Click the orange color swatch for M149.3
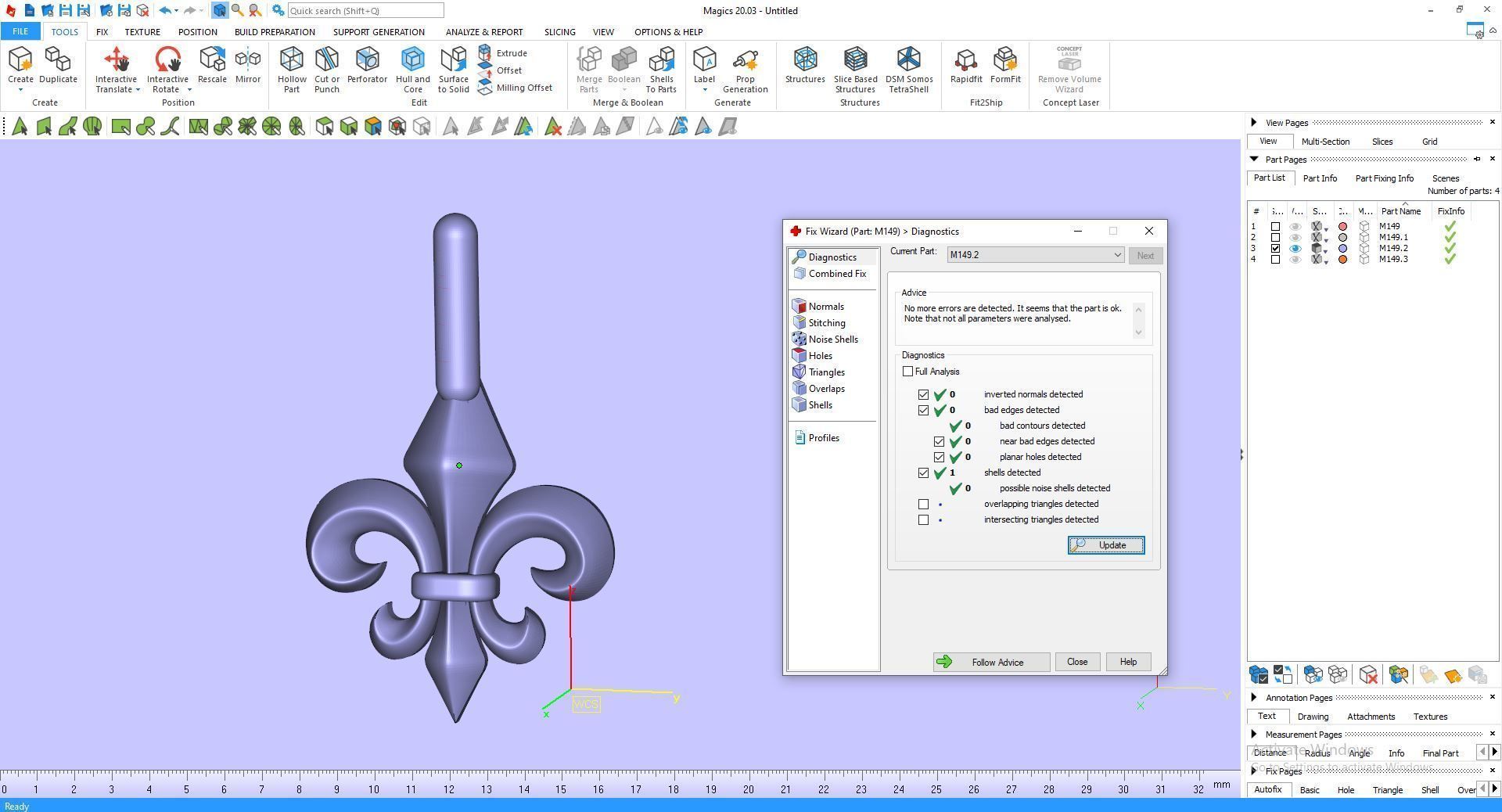Viewport: 1502px width, 812px height. (1343, 259)
